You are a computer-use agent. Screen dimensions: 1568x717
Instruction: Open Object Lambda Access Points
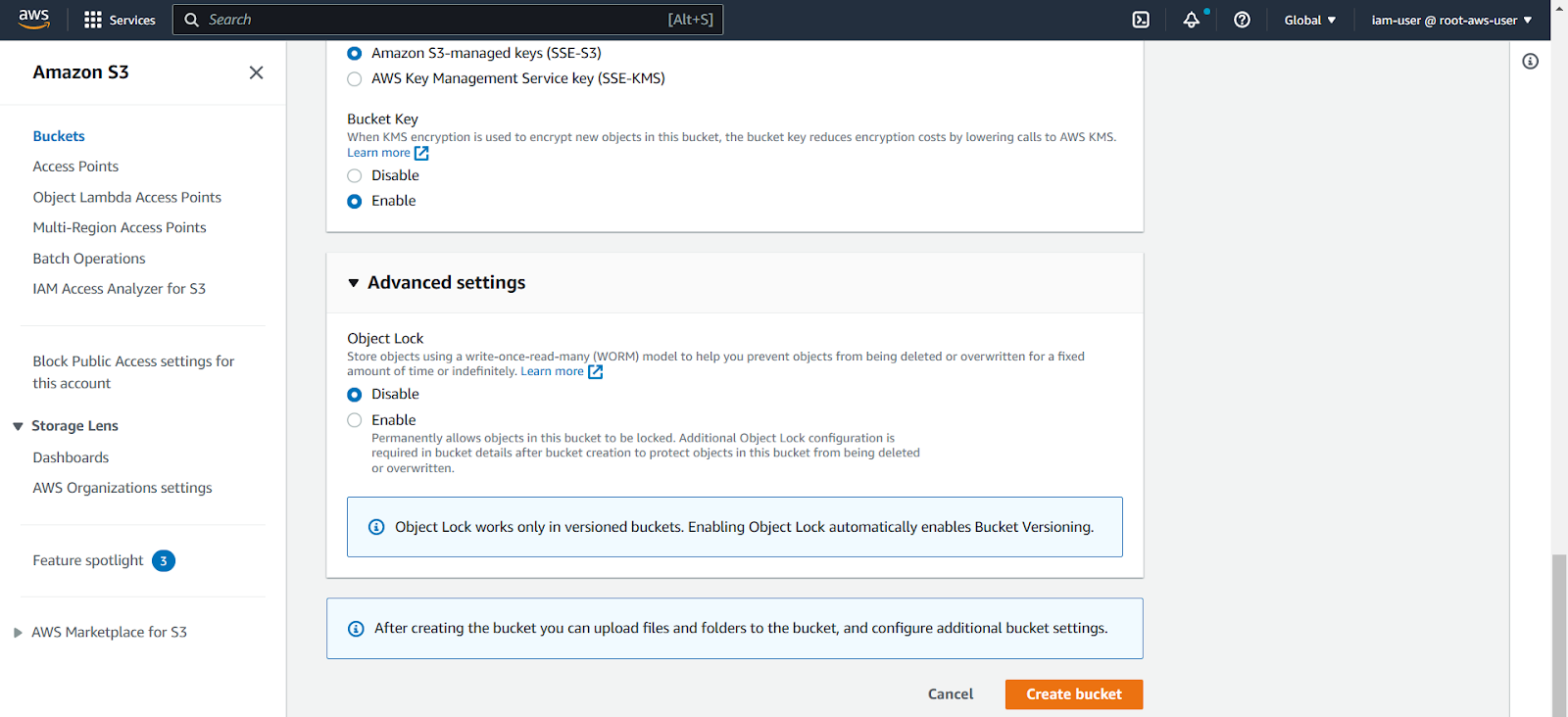tap(127, 197)
